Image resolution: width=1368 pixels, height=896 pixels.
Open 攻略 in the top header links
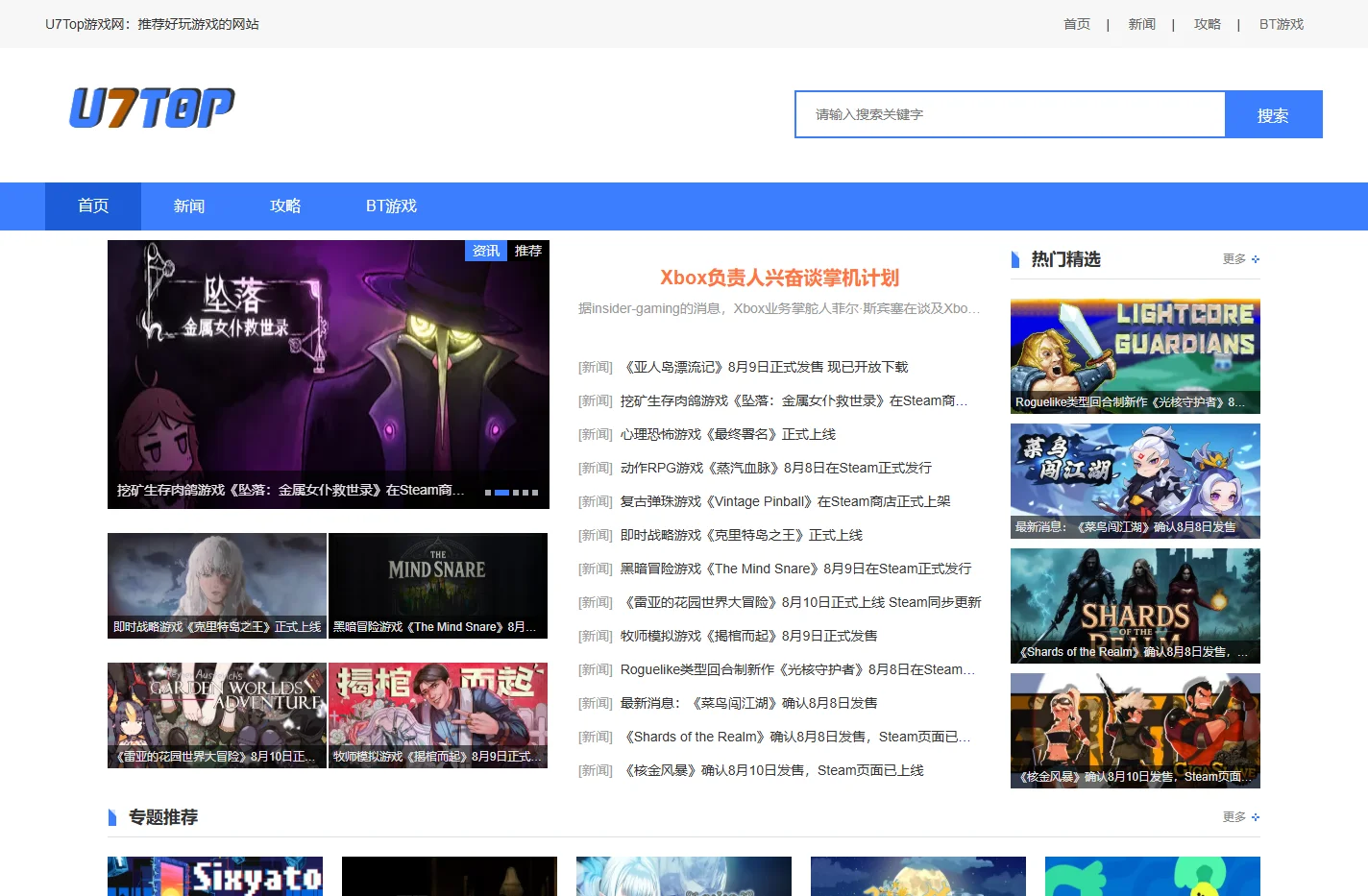(x=1207, y=24)
